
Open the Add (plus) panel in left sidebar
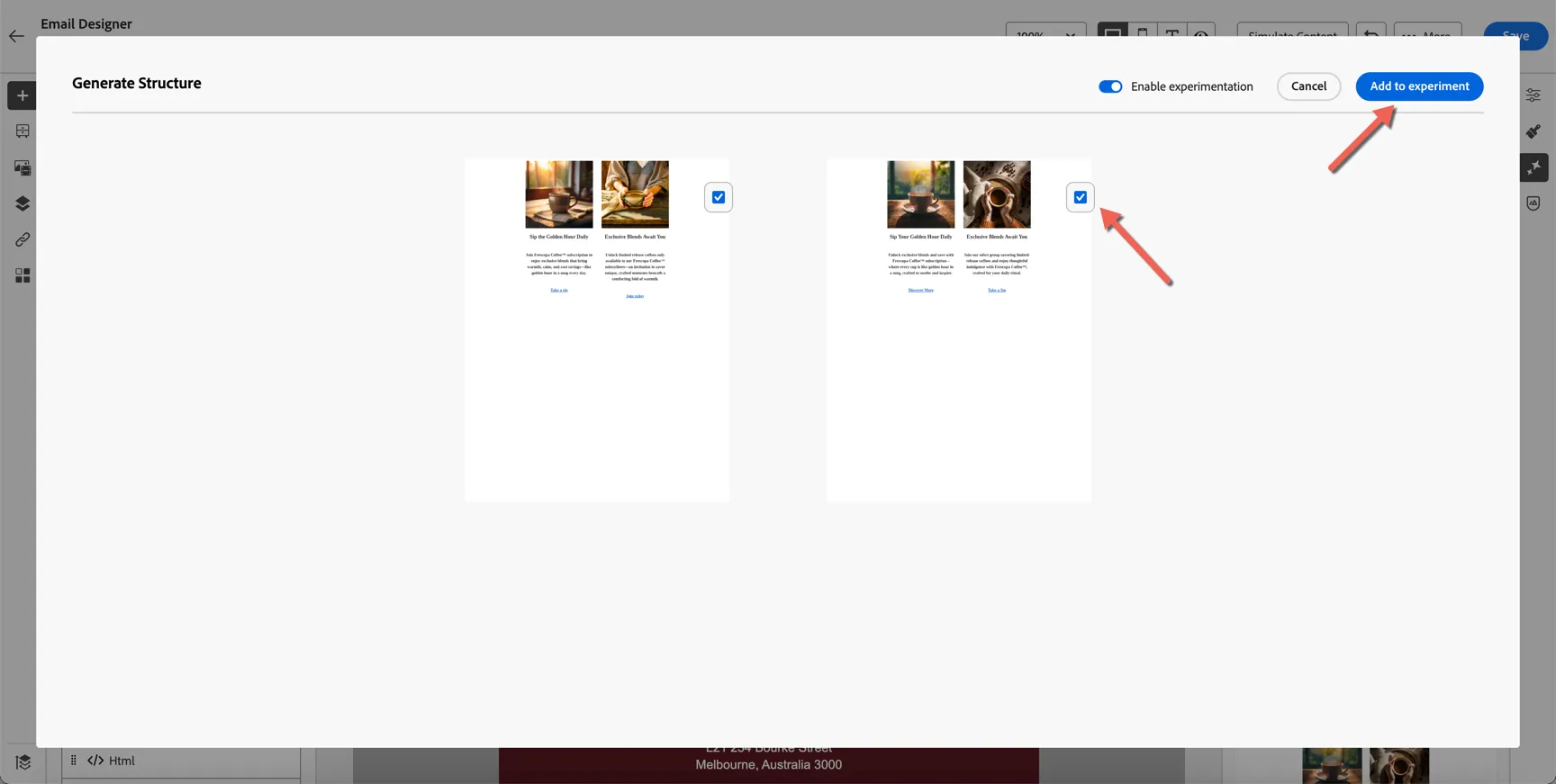point(23,95)
